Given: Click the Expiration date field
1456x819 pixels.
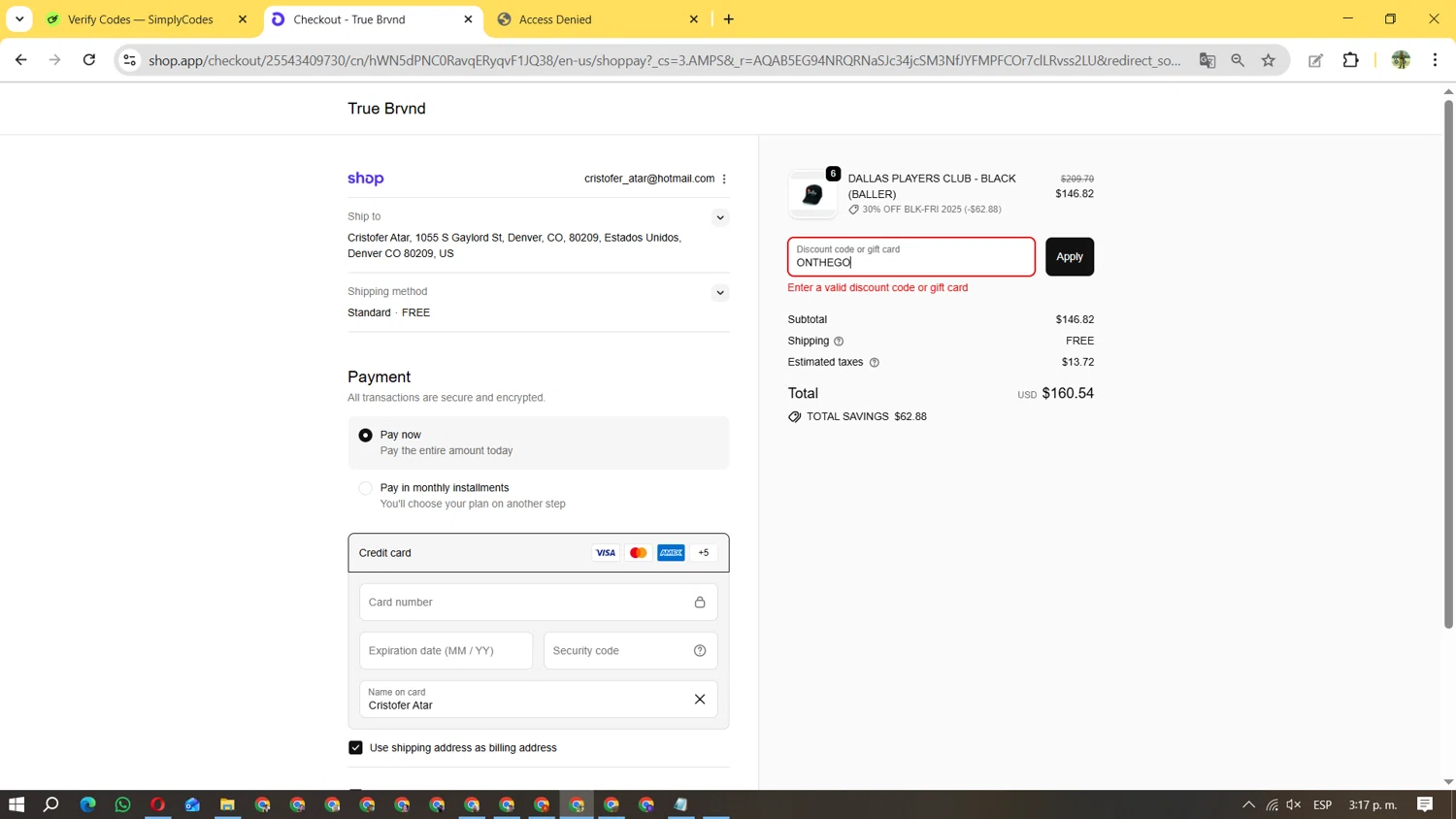Looking at the screenshot, I should tap(447, 650).
